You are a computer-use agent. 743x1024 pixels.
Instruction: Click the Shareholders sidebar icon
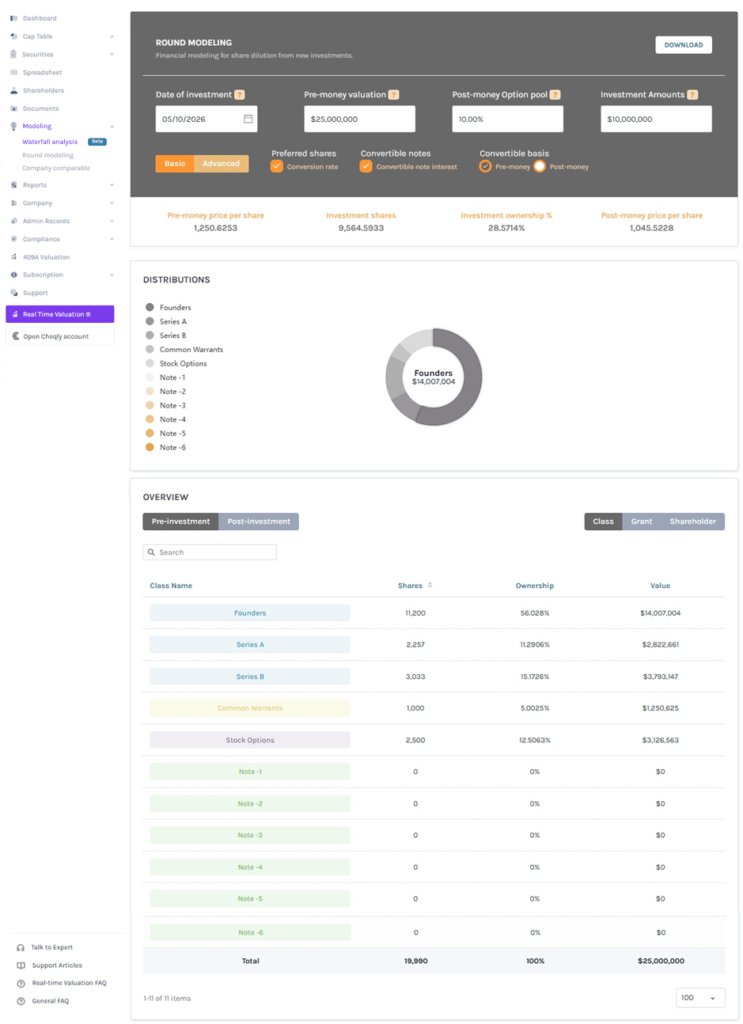tap(14, 90)
